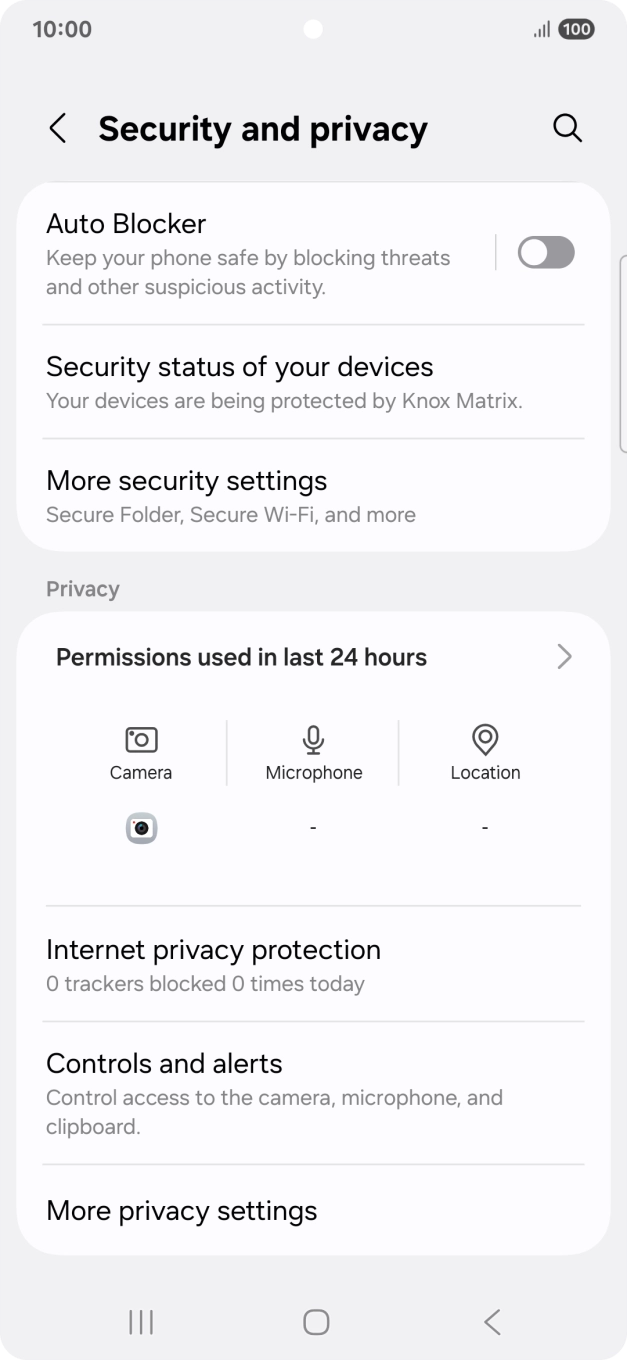Tap the Back navigation icon
Image resolution: width=627 pixels, height=1360 pixels.
click(491, 1321)
